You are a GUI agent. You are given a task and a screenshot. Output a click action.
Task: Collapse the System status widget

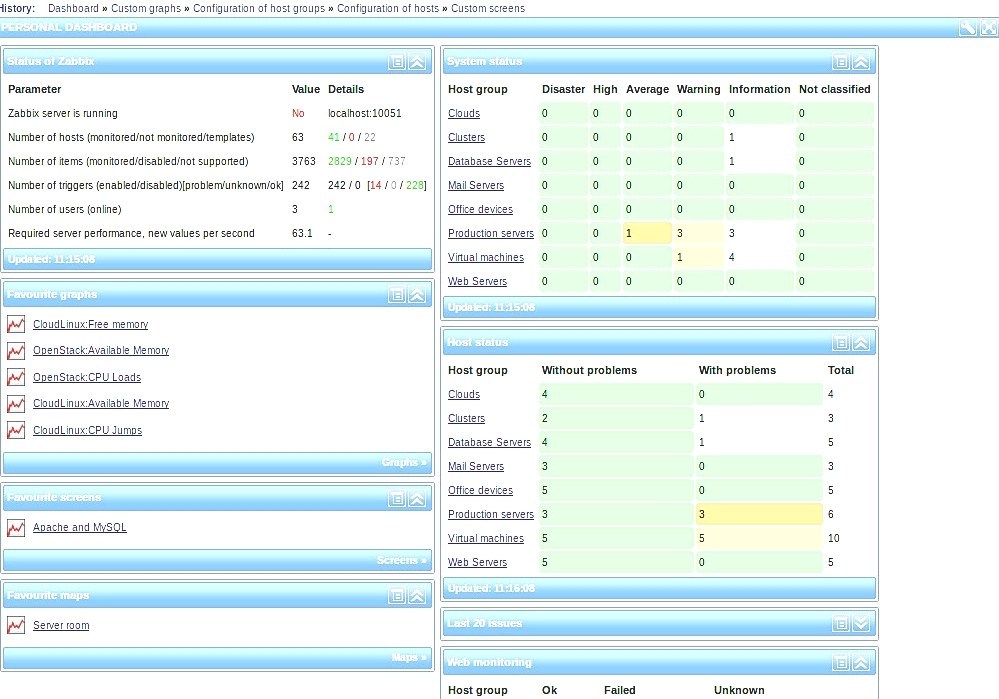tap(861, 61)
